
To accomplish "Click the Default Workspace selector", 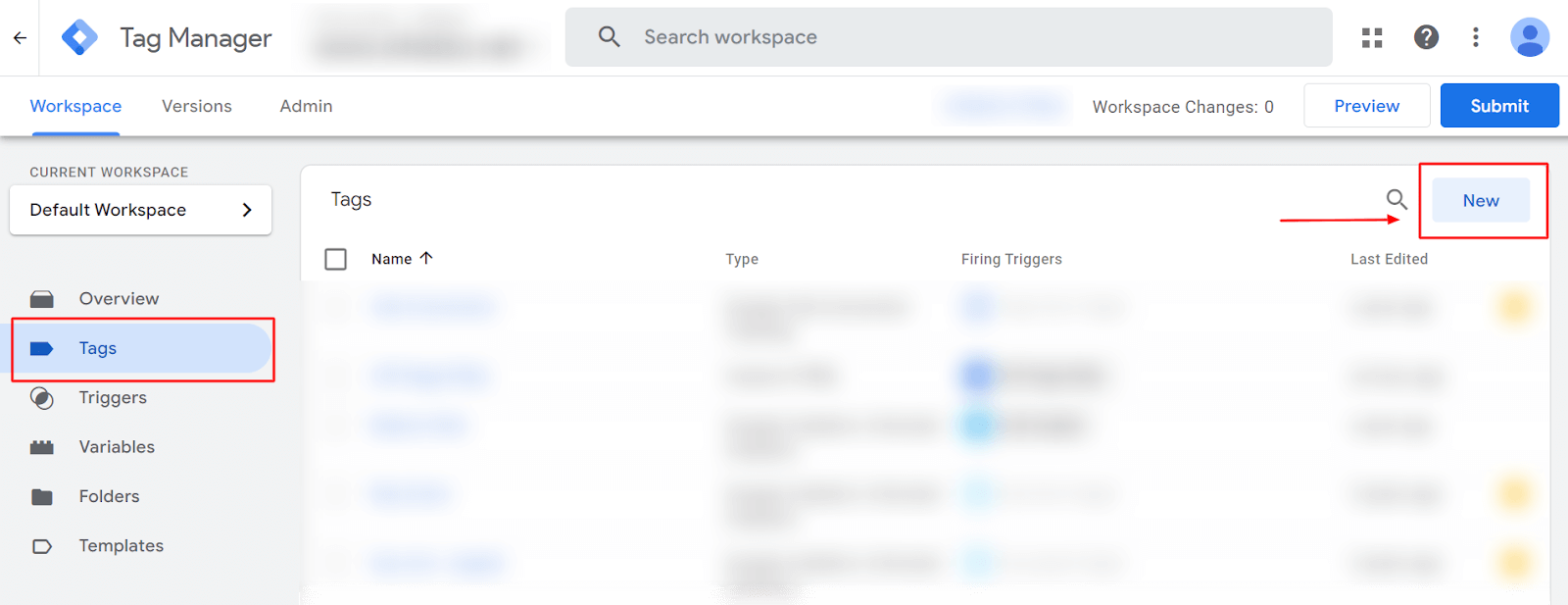I will click(x=140, y=210).
